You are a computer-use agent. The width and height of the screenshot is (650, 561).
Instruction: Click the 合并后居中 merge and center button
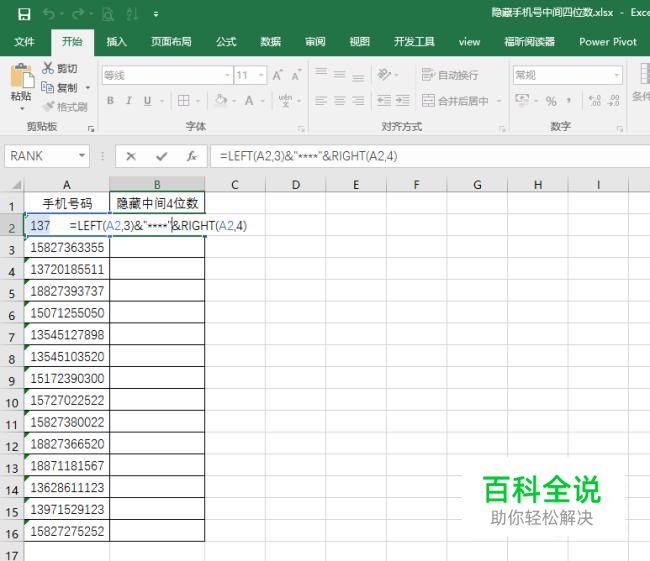(x=455, y=101)
